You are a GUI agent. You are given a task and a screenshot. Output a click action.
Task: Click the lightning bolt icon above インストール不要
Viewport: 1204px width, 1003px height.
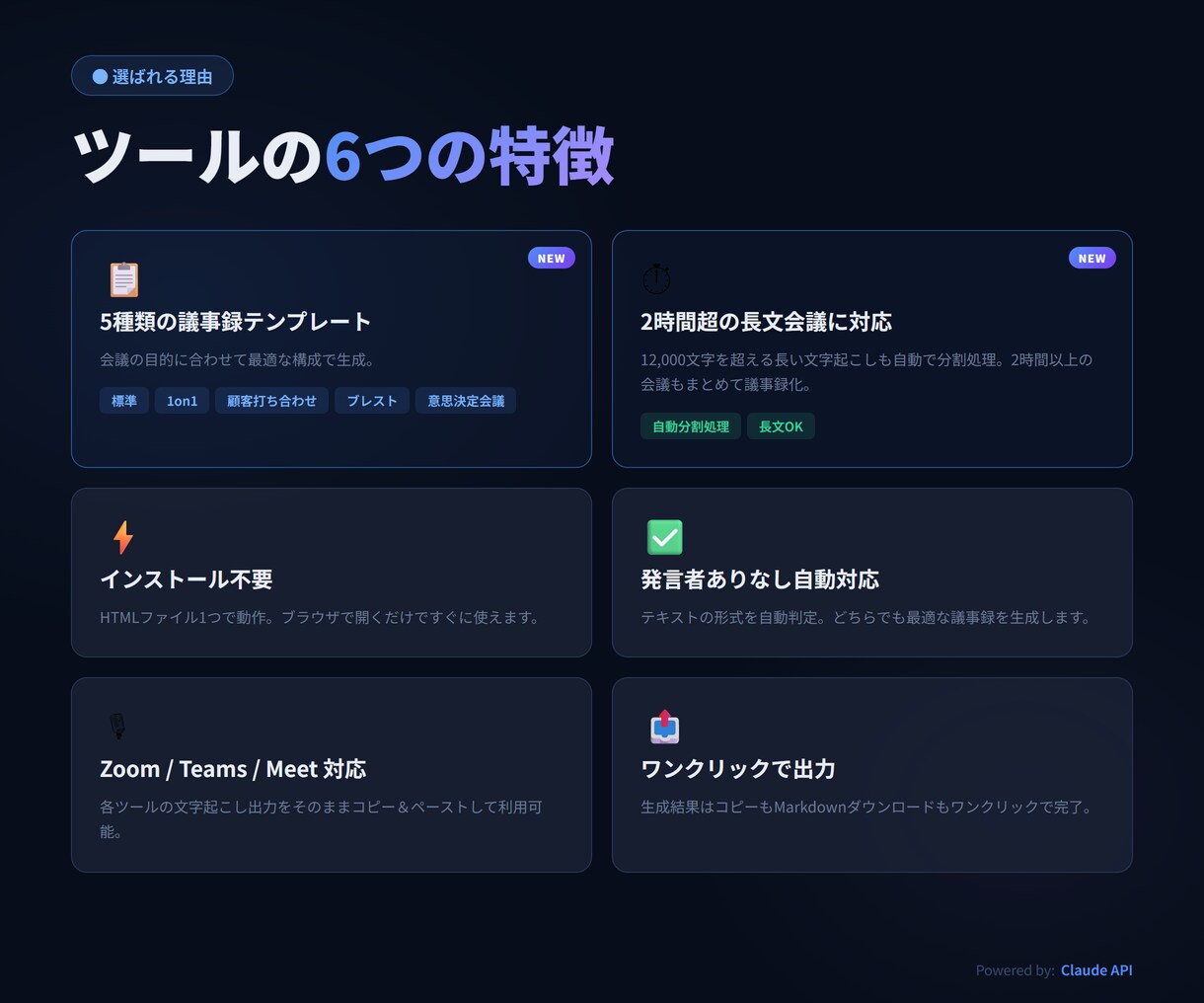point(123,537)
